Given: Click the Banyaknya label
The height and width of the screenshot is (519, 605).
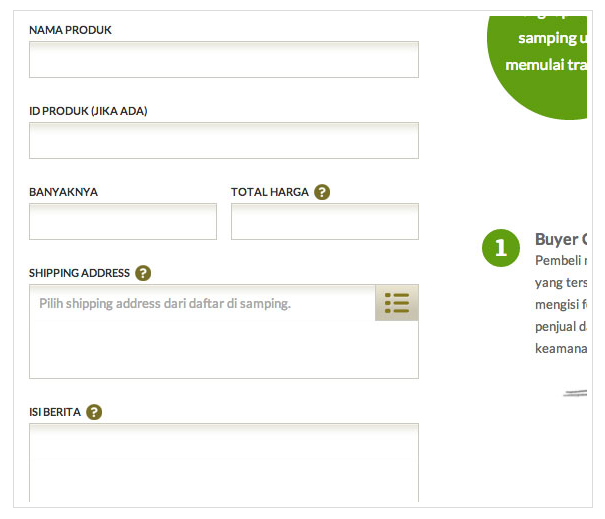Looking at the screenshot, I should click(x=64, y=192).
